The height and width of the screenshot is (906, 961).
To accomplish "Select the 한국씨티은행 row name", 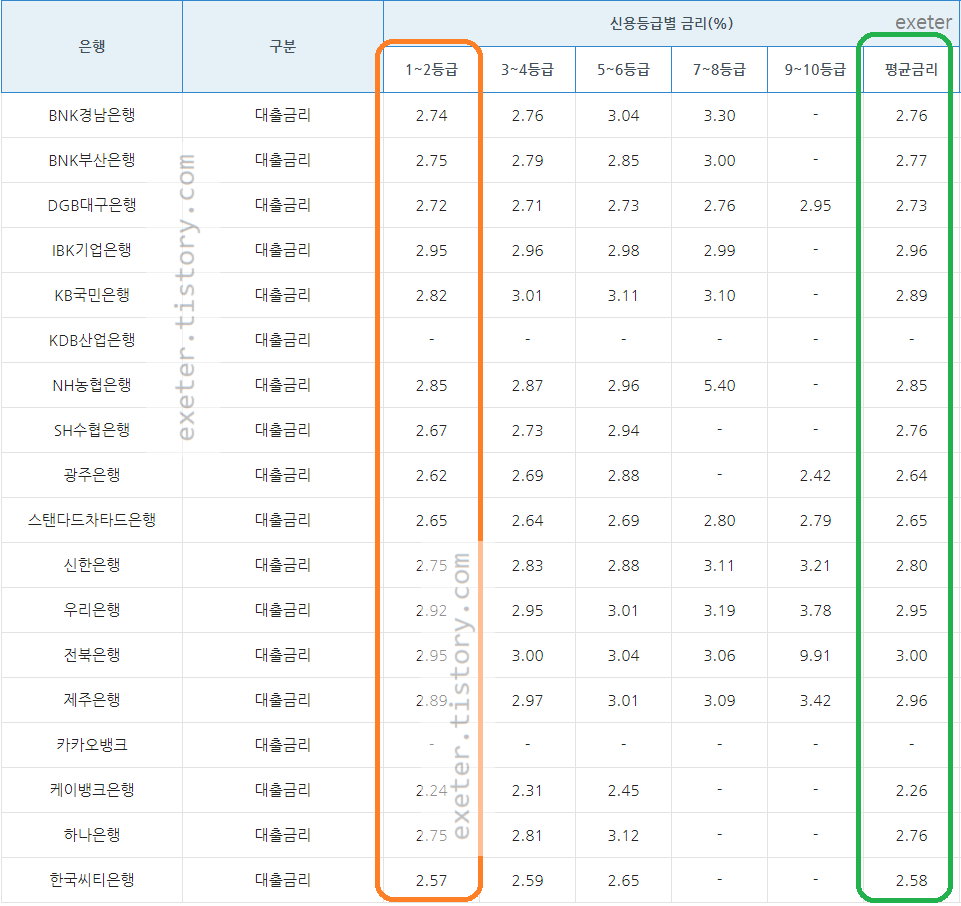I will pos(92,880).
